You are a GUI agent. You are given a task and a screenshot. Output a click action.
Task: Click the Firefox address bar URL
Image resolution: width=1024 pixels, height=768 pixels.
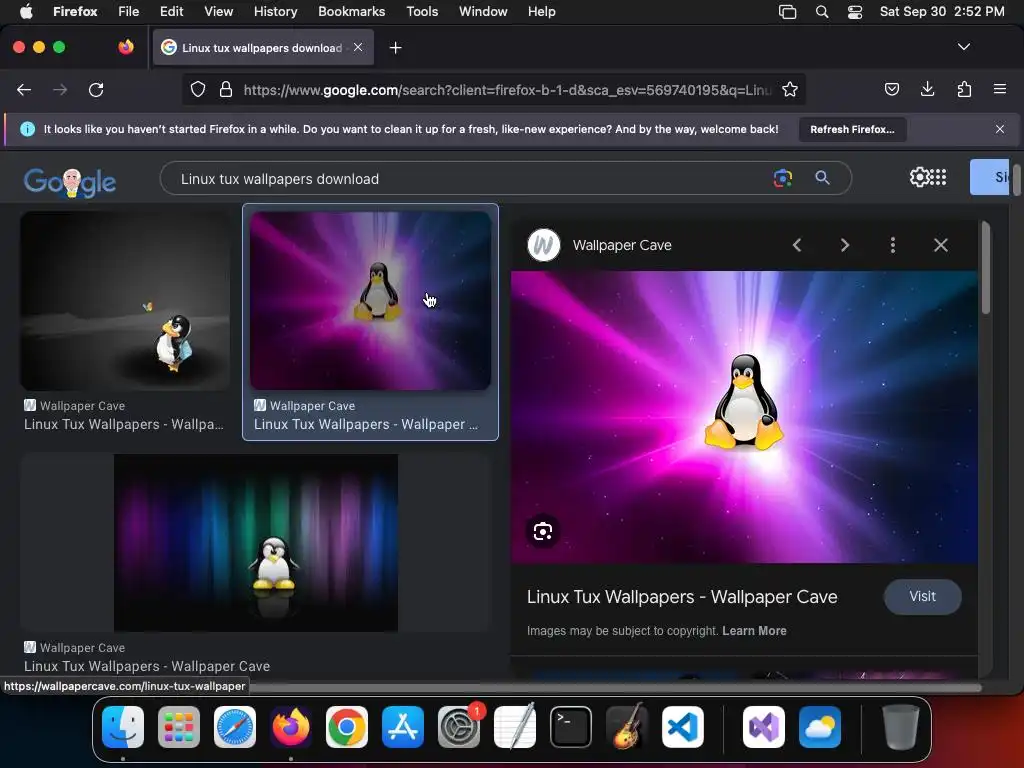(x=507, y=89)
